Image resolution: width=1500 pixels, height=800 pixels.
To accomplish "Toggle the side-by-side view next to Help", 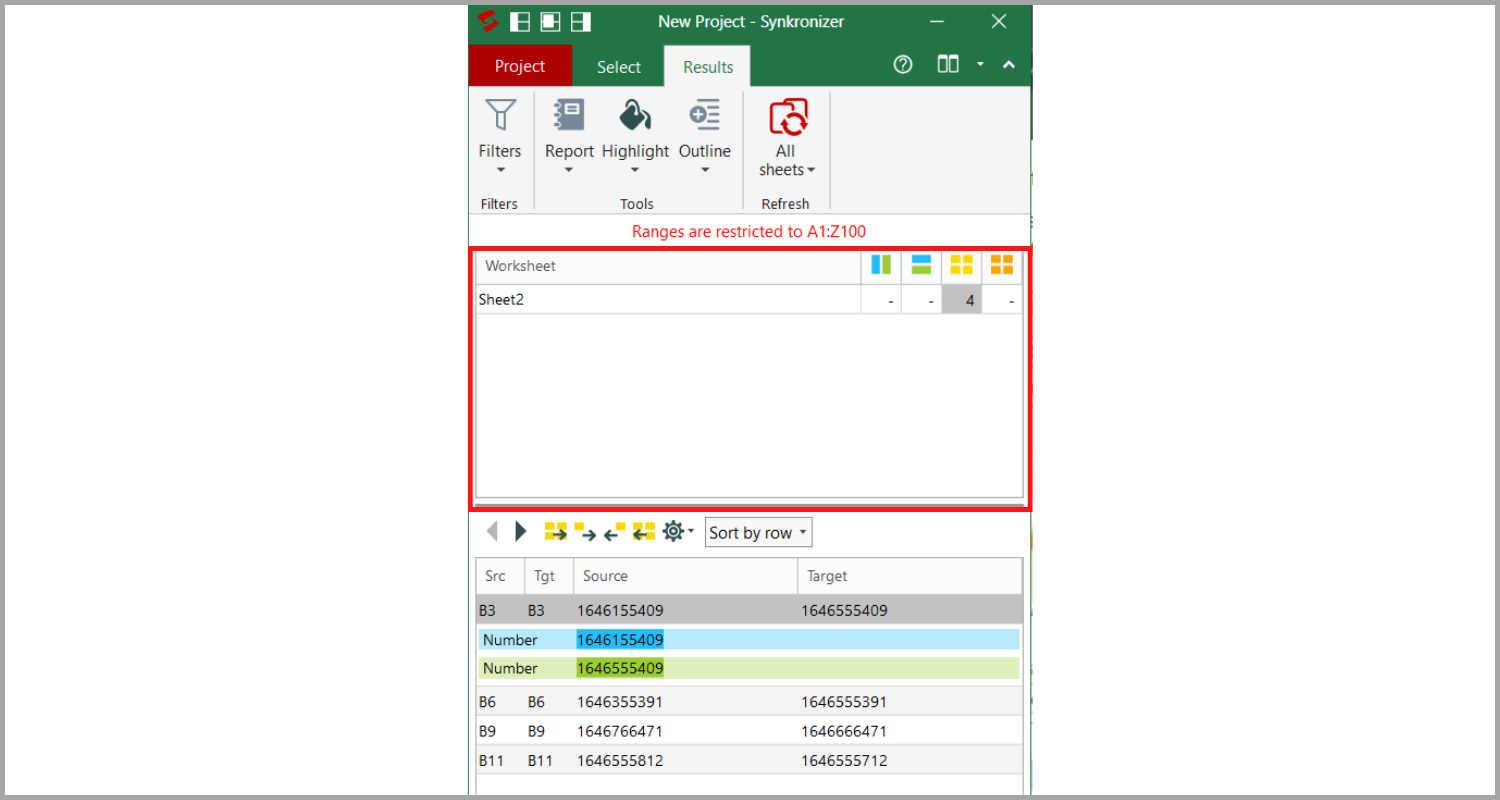I will coord(947,63).
